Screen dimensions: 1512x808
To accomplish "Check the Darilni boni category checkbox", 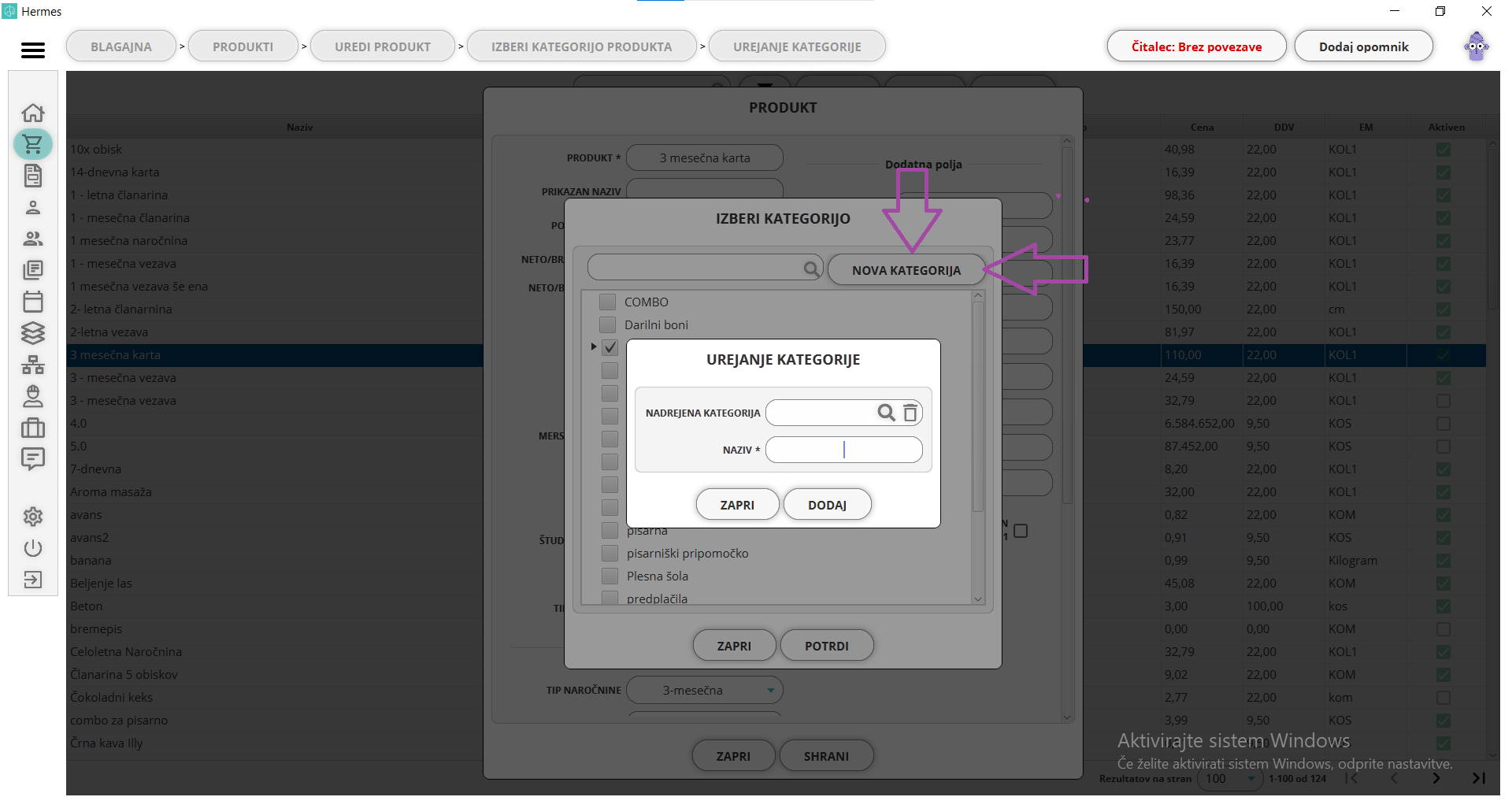I will [607, 324].
